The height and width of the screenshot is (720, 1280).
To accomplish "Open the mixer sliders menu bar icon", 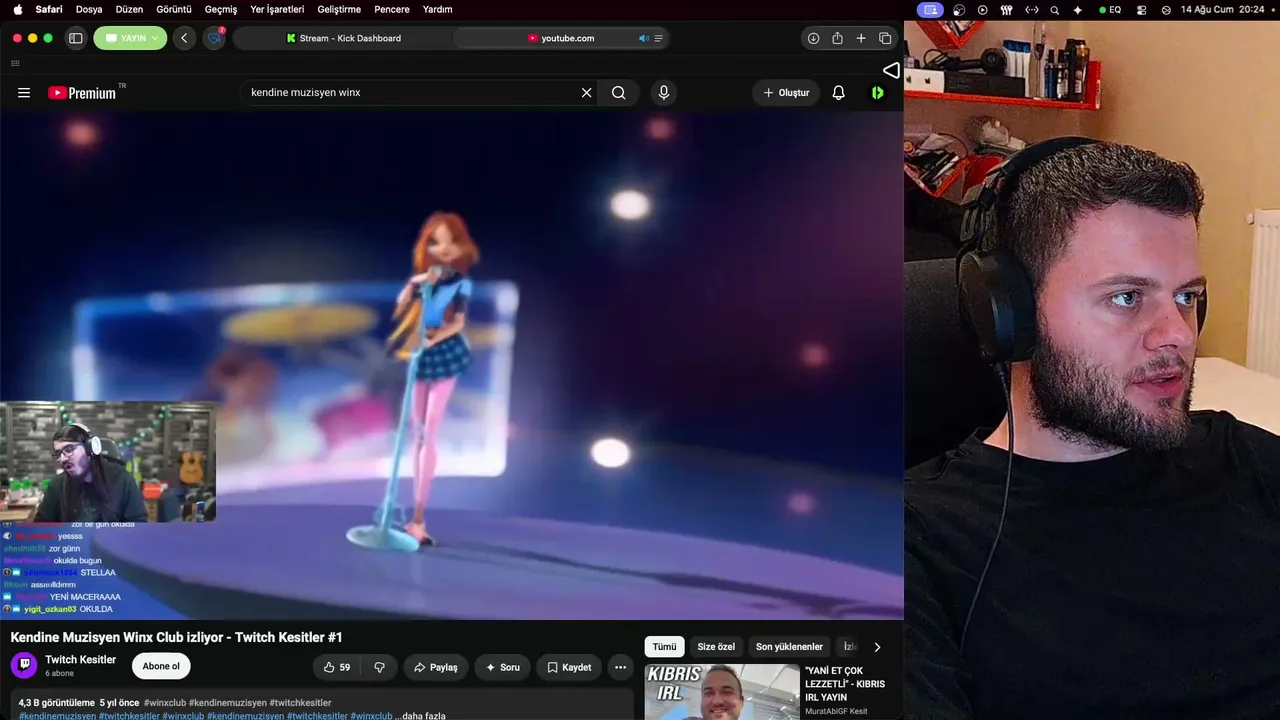I will coord(1007,9).
